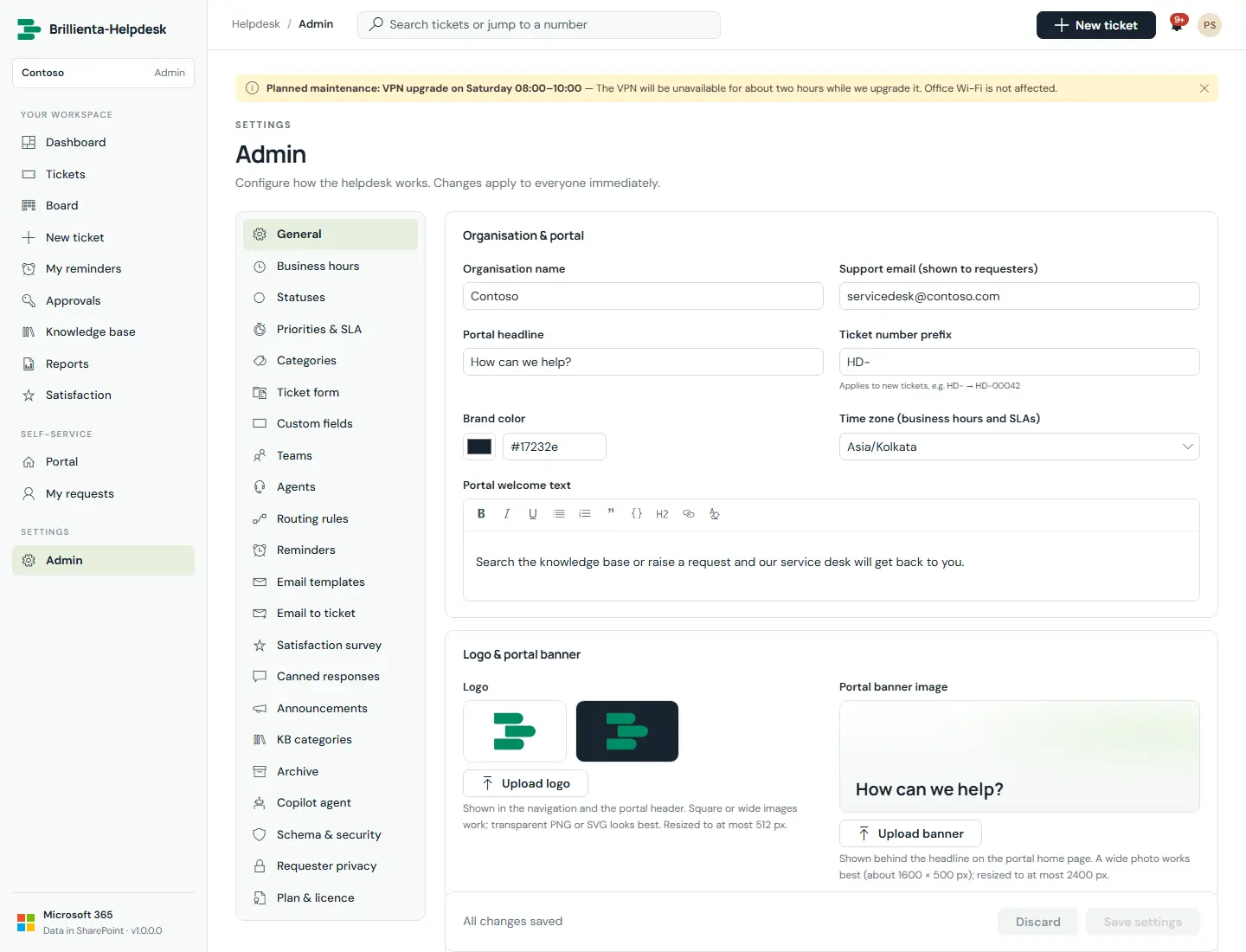
Task: Expand the Time zone dropdown
Action: pos(1019,447)
